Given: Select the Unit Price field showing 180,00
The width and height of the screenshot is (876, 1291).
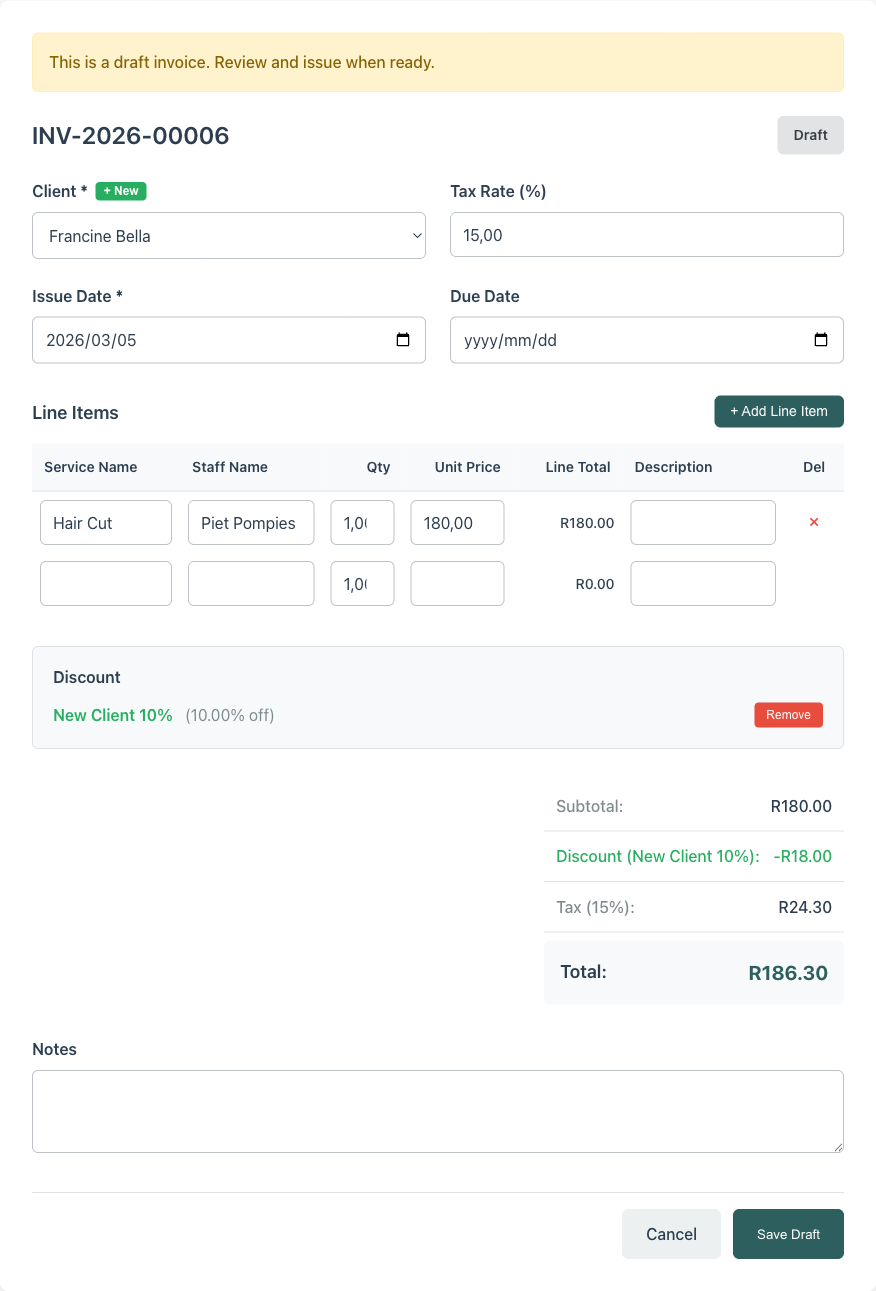Looking at the screenshot, I should [457, 522].
